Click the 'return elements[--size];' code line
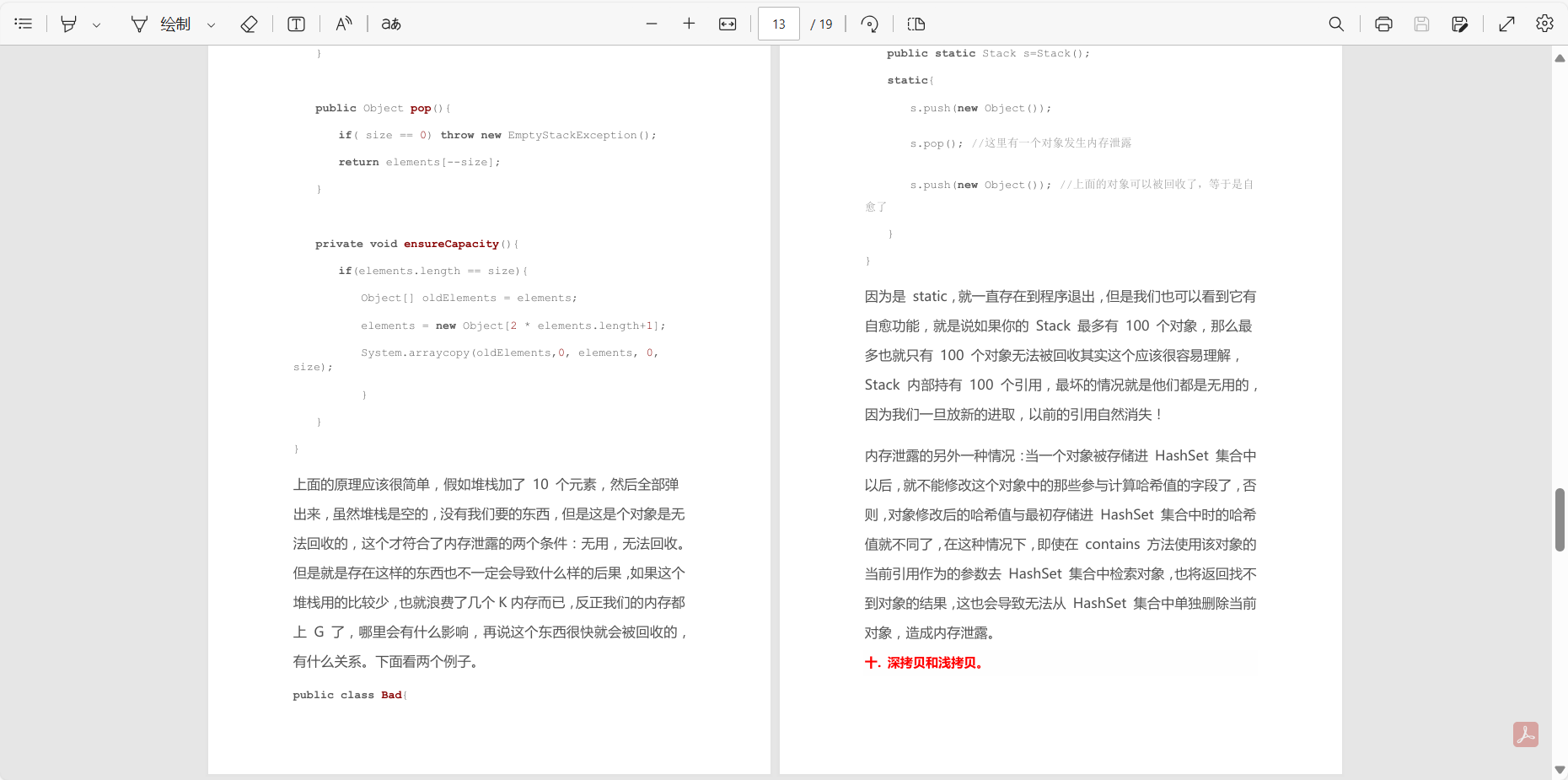This screenshot has height=780, width=1568. coord(419,162)
